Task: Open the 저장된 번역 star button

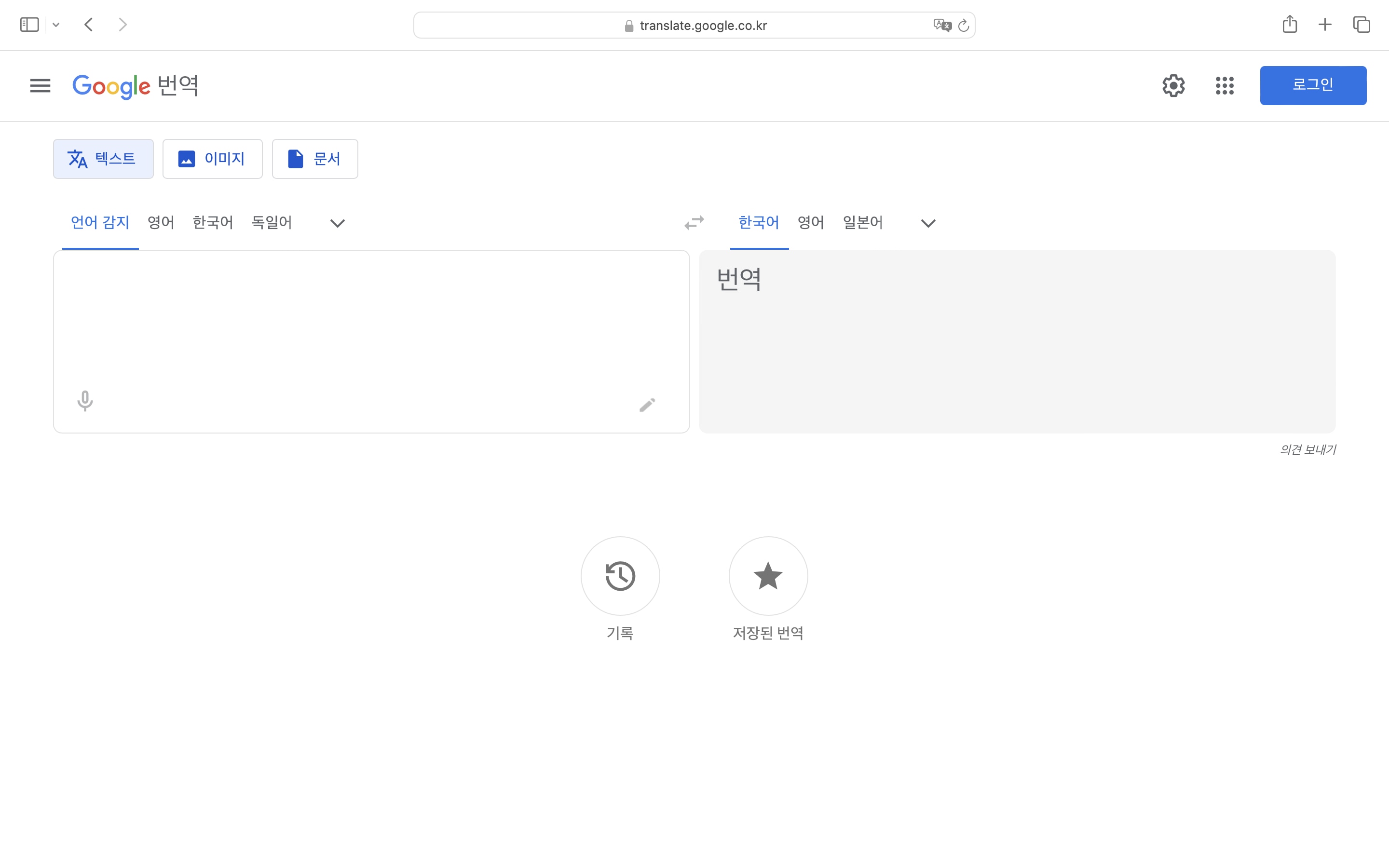Action: click(x=768, y=576)
